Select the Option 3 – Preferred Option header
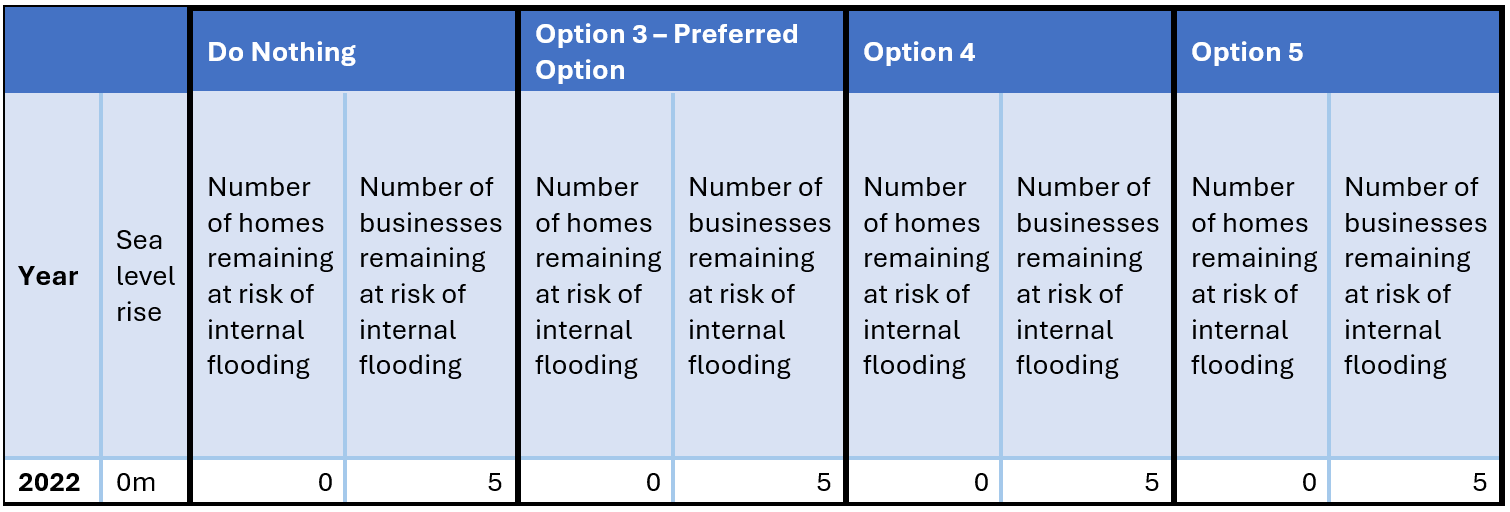This screenshot has width=1510, height=512. (x=666, y=52)
